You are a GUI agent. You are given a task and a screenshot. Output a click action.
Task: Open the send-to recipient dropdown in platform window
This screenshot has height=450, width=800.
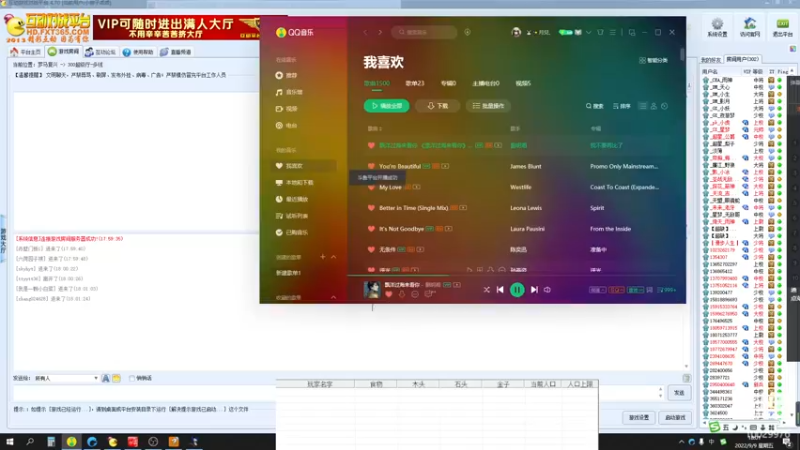(x=65, y=378)
